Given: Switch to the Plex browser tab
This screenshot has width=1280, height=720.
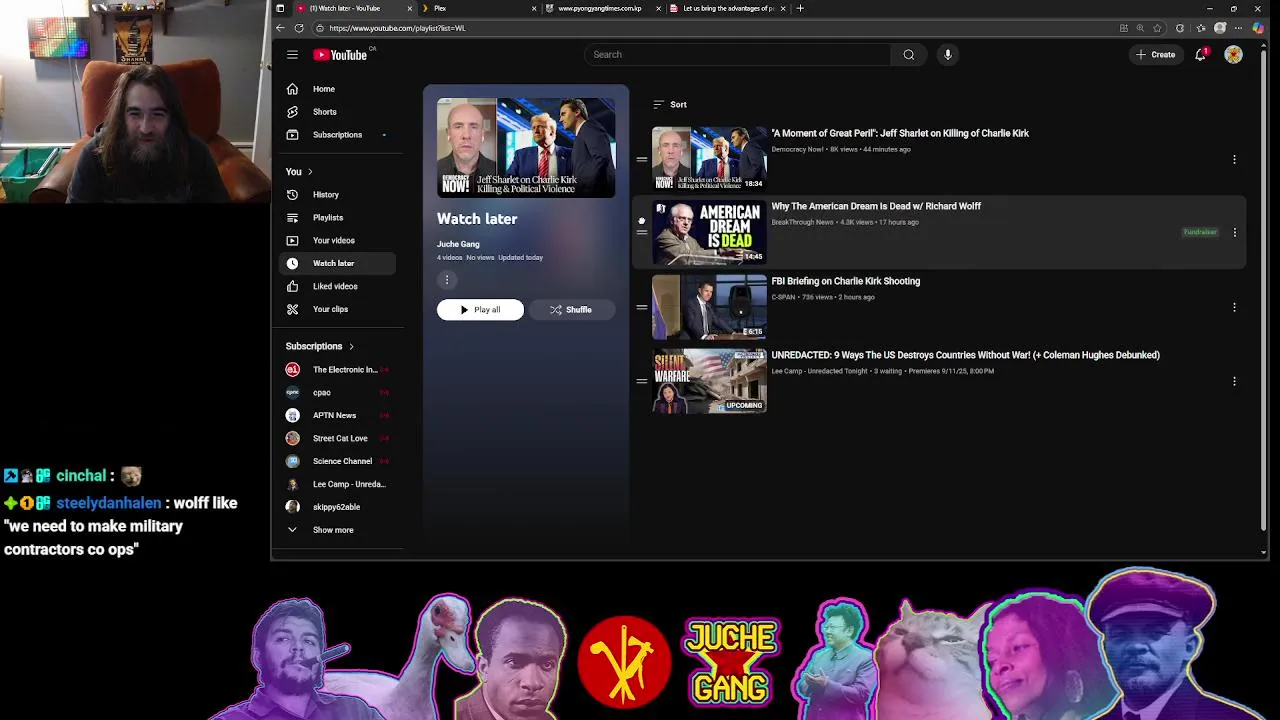Looking at the screenshot, I should [x=477, y=8].
